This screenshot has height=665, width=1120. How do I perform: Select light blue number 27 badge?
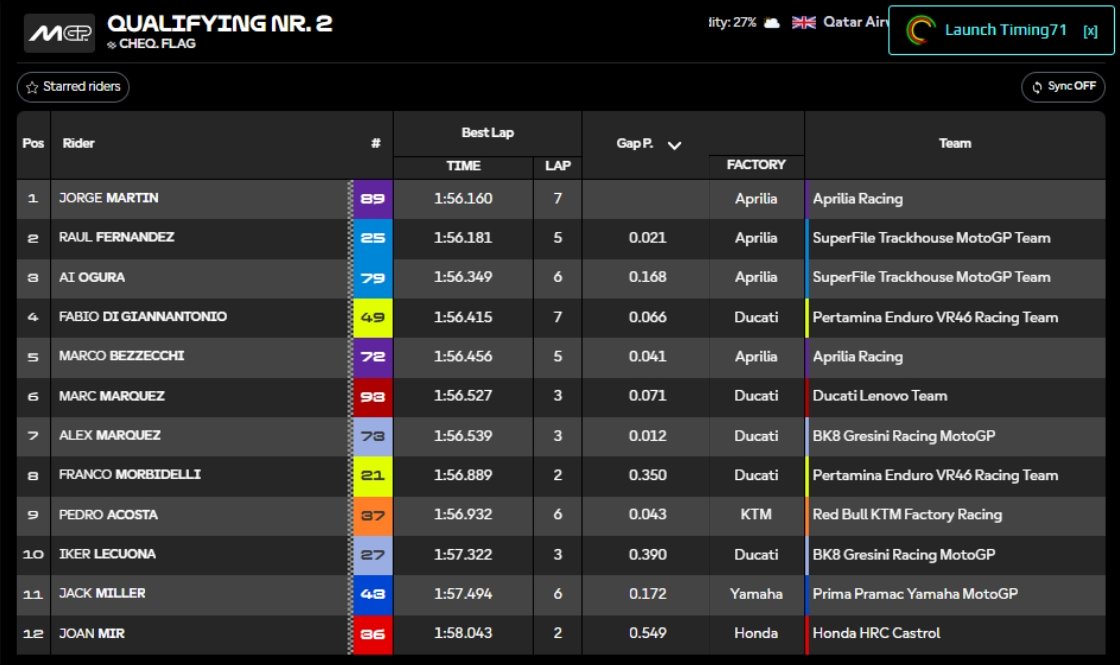pos(372,555)
